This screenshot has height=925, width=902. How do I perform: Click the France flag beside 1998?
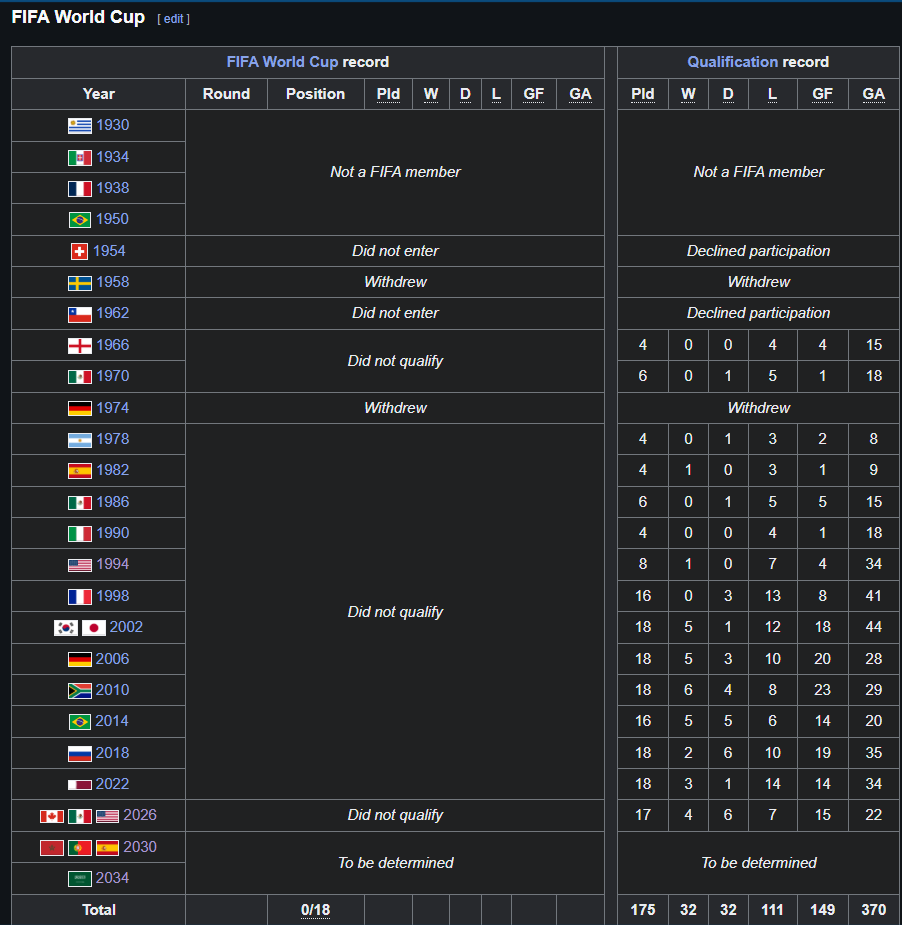point(80,596)
